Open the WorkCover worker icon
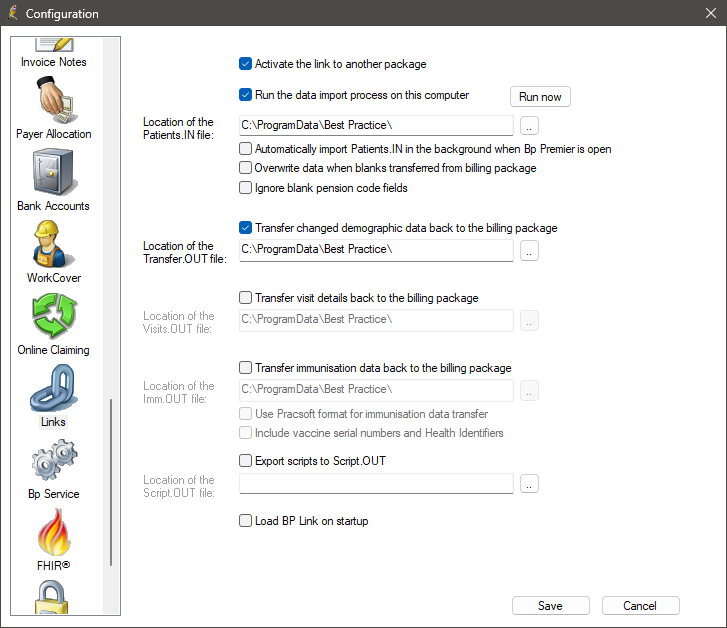727x628 pixels. 52,244
